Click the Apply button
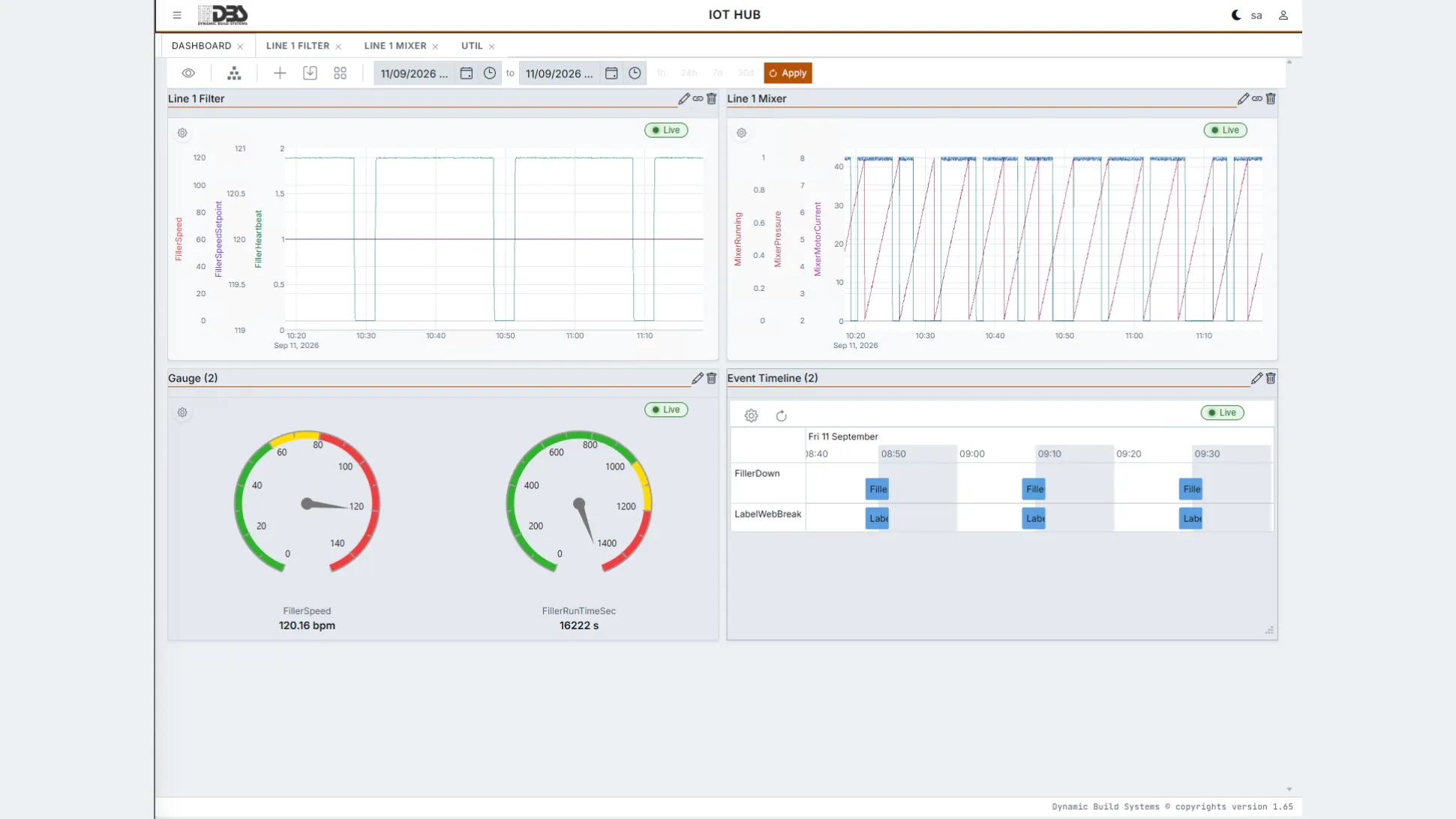Viewport: 1456px width, 819px height. (788, 73)
